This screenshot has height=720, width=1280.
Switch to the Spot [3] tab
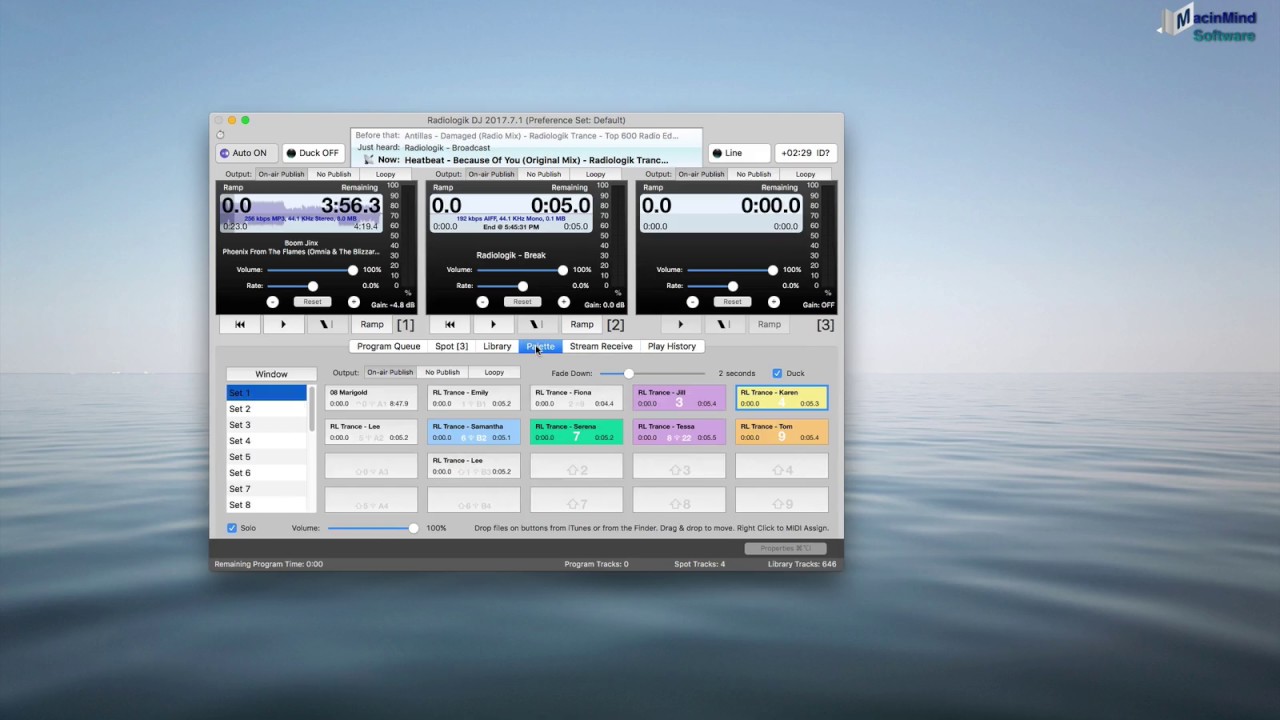452,346
